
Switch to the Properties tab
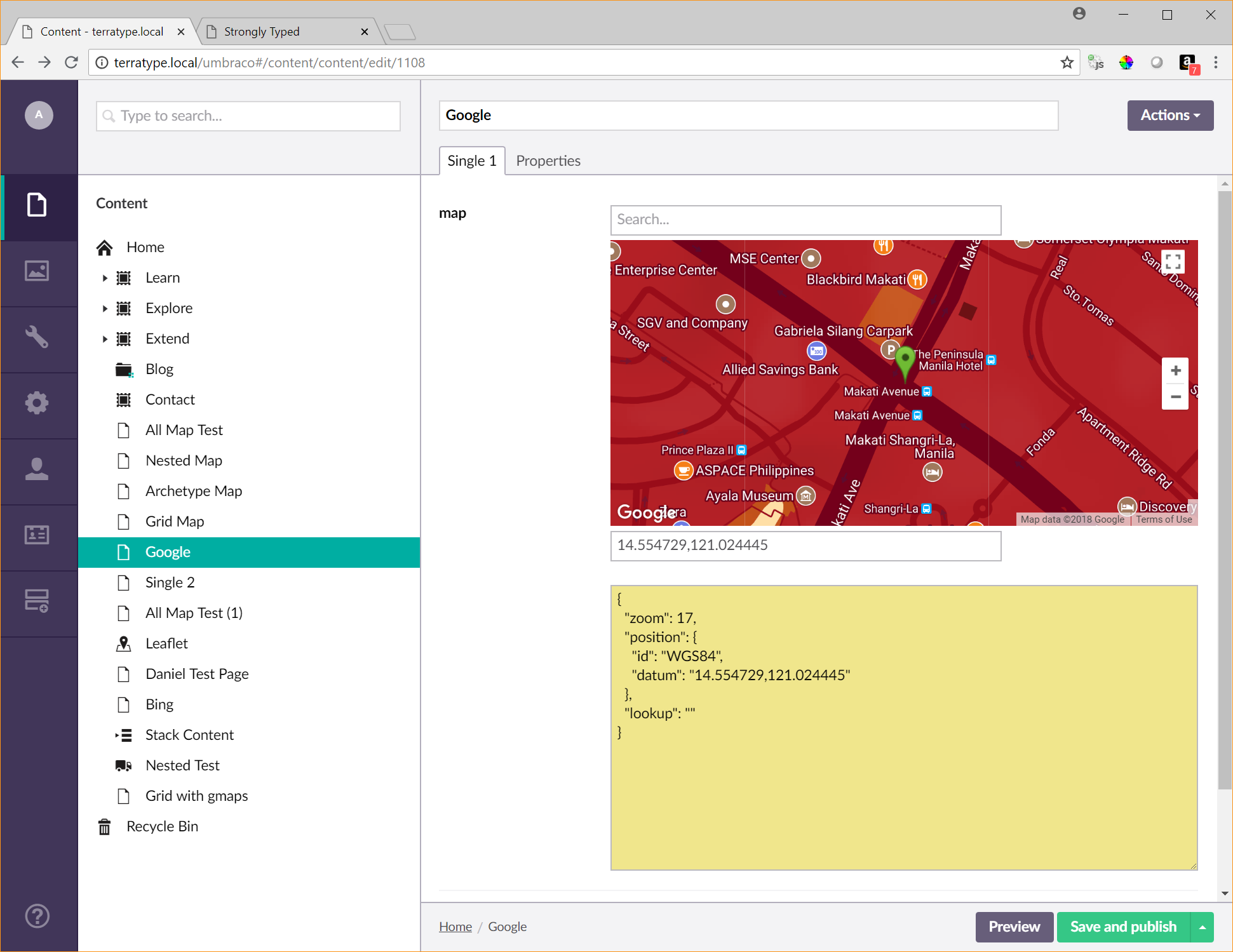click(x=548, y=161)
